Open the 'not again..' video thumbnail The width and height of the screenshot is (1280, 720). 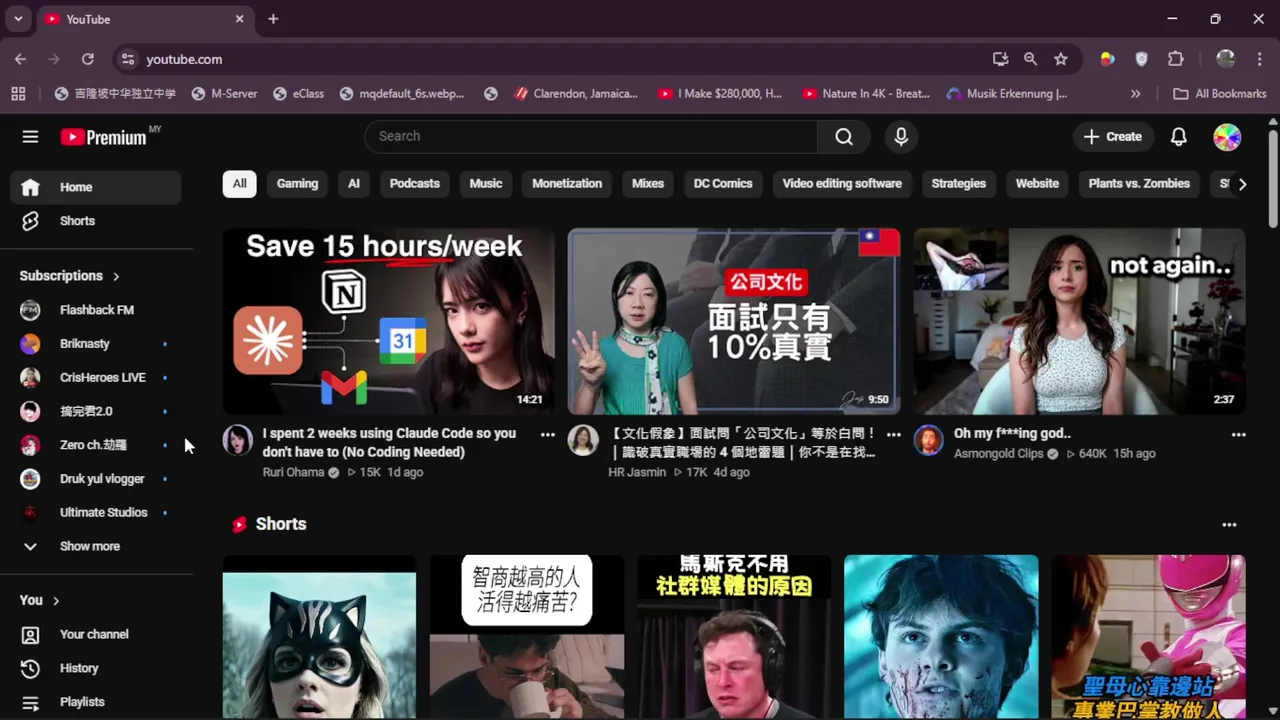(1080, 321)
